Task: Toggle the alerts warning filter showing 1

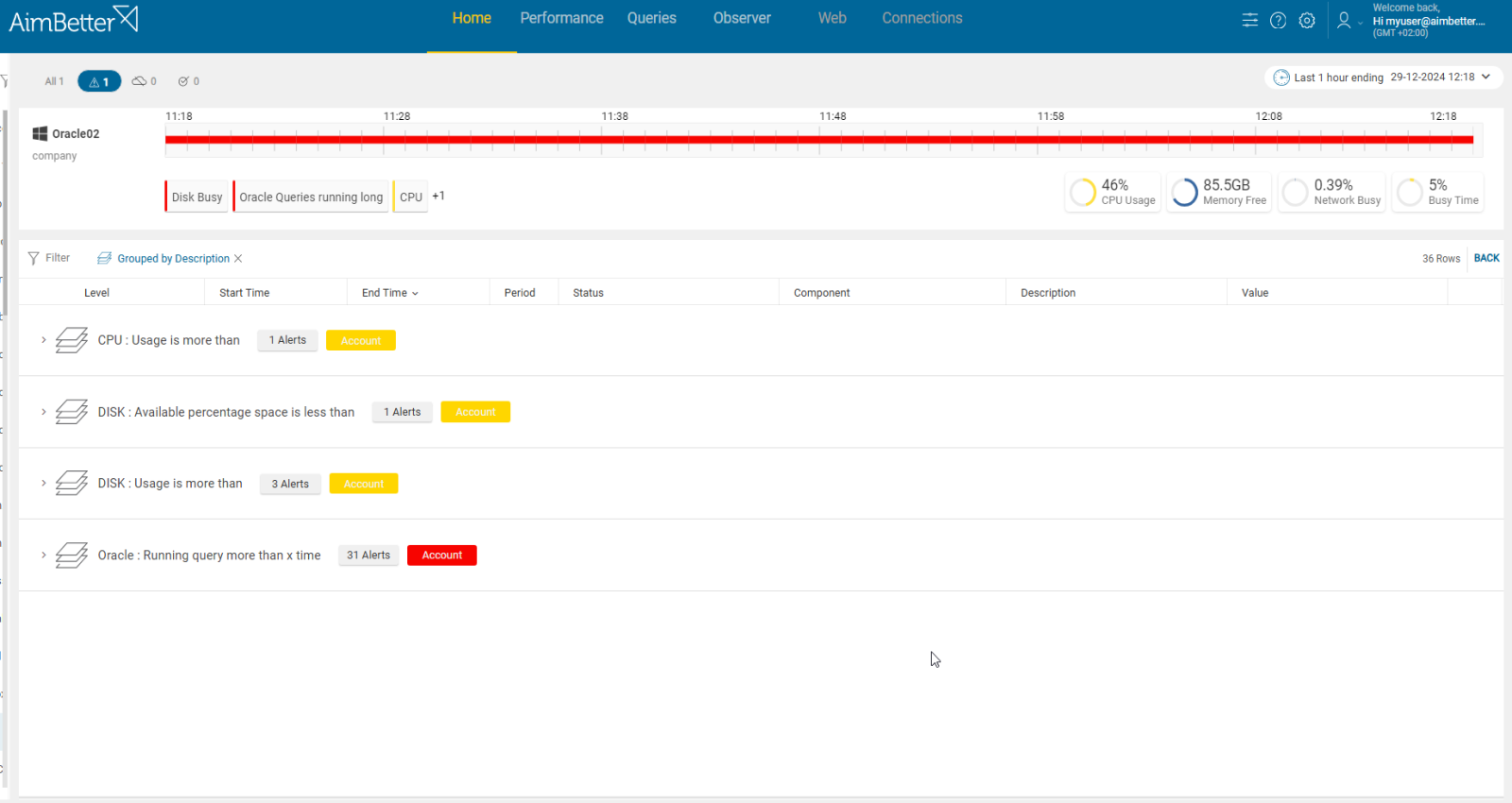Action: [99, 81]
